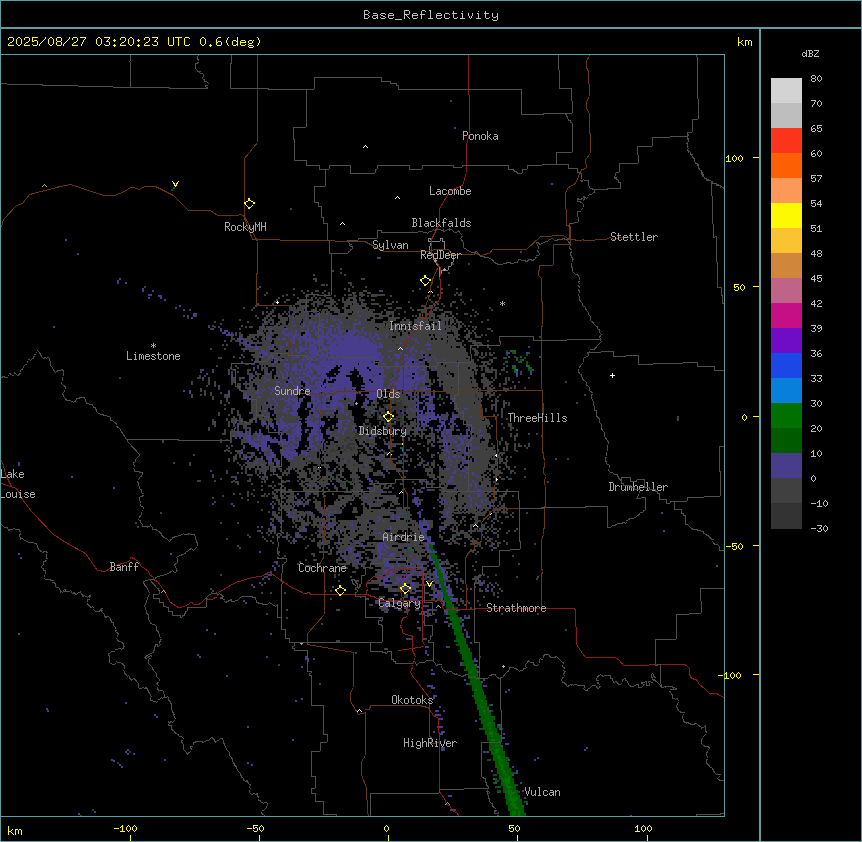862x842 pixels.
Task: Click the 80 value on dBZ legend
Action: pyautogui.click(x=816, y=79)
